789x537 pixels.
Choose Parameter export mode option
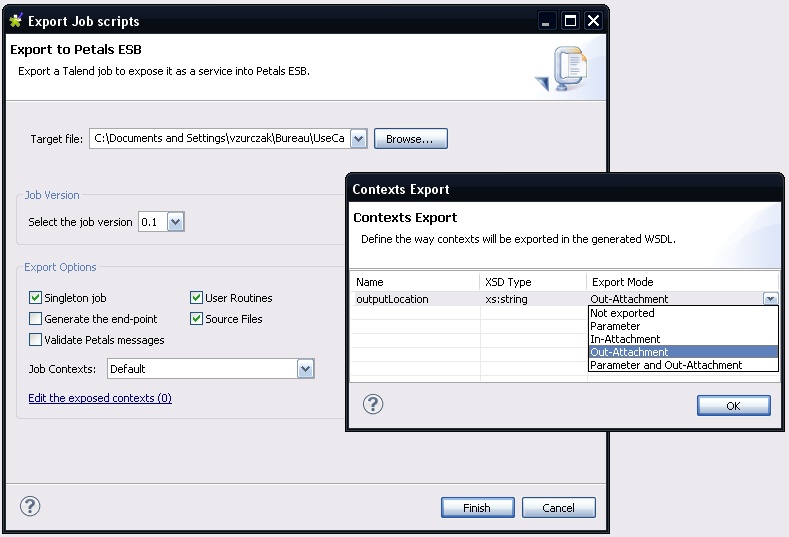(x=615, y=326)
